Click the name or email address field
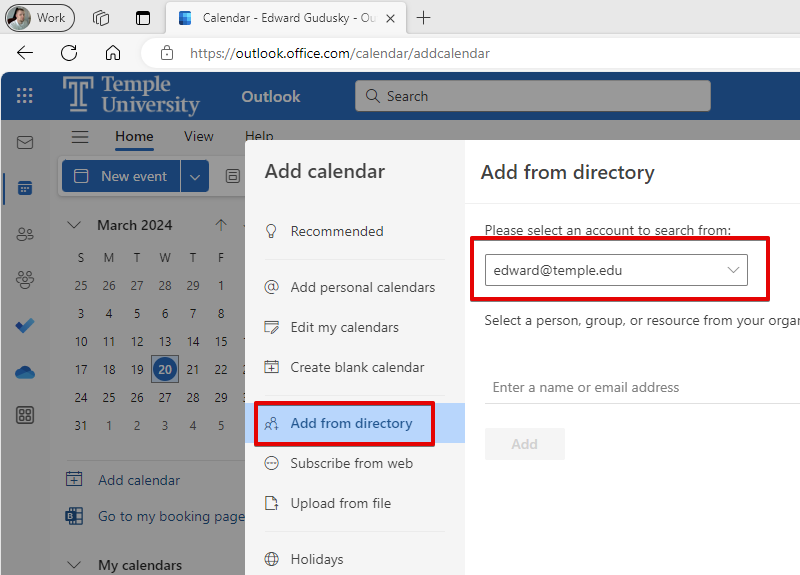Image resolution: width=800 pixels, height=575 pixels. (642, 387)
